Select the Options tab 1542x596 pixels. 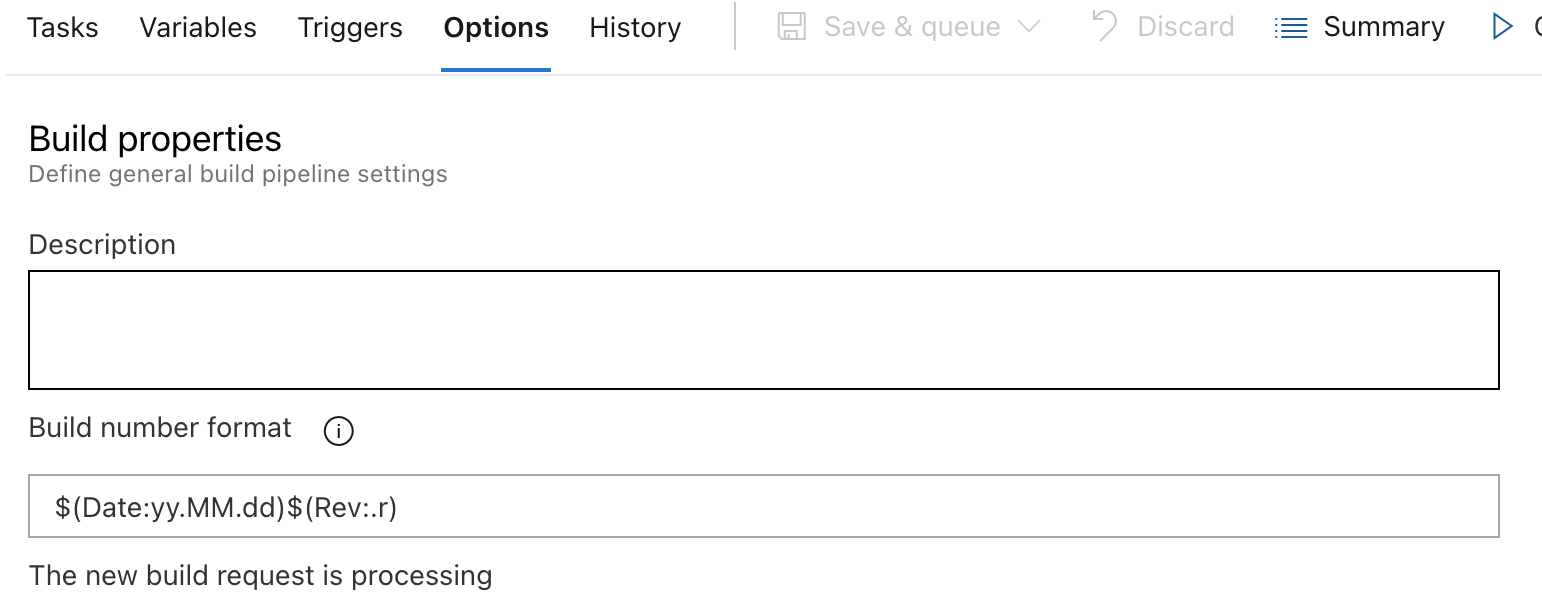coord(496,28)
